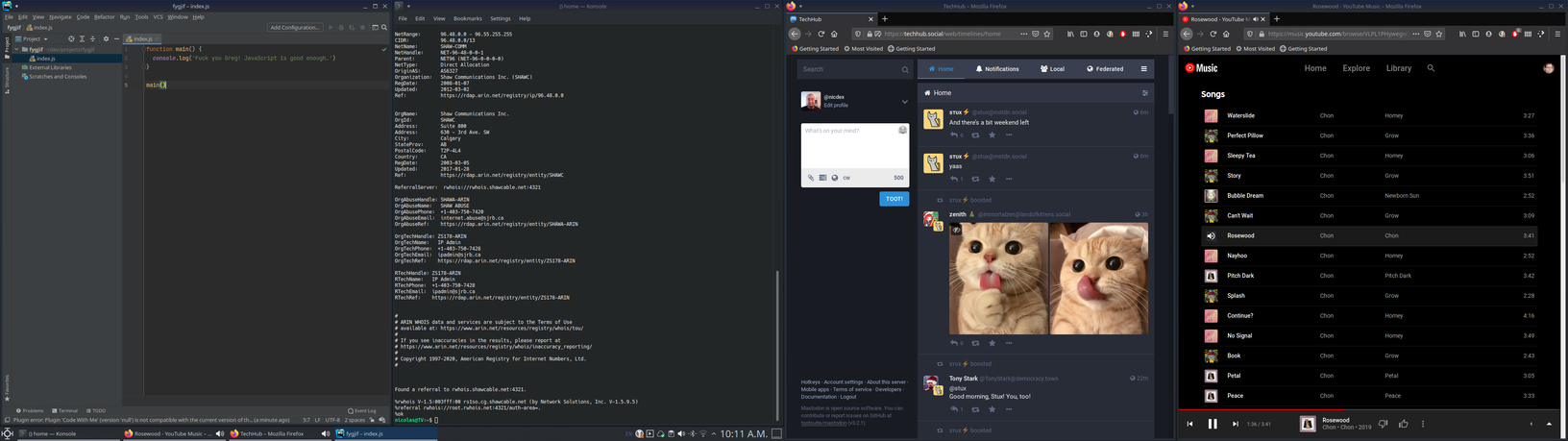Click the TOOT! button

point(894,199)
